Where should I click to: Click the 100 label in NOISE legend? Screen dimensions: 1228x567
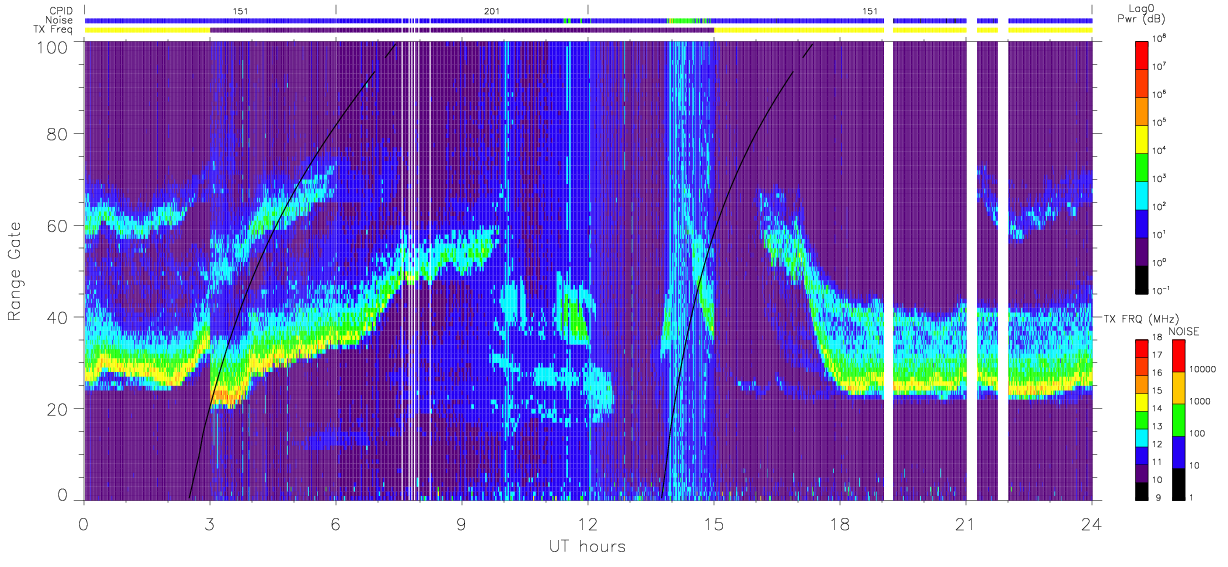[1195, 434]
